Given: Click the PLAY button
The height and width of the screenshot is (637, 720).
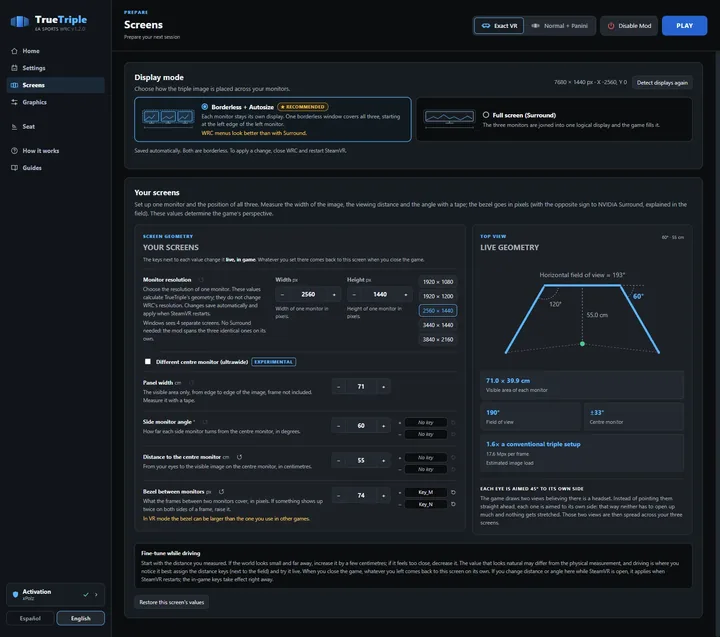Looking at the screenshot, I should (684, 26).
